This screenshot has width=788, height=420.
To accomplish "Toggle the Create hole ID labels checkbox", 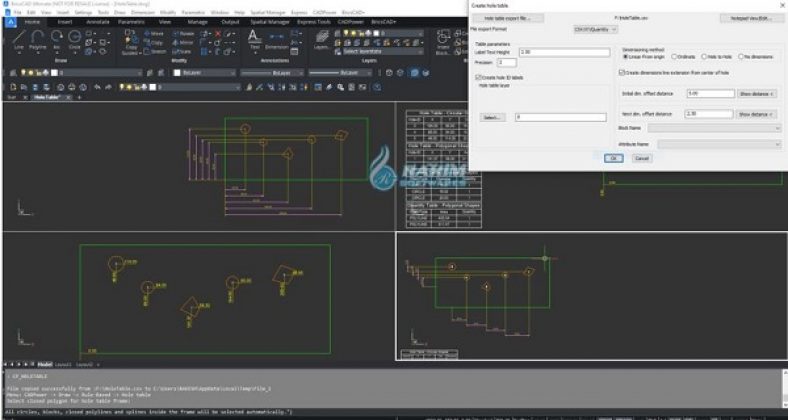I will [x=477, y=77].
